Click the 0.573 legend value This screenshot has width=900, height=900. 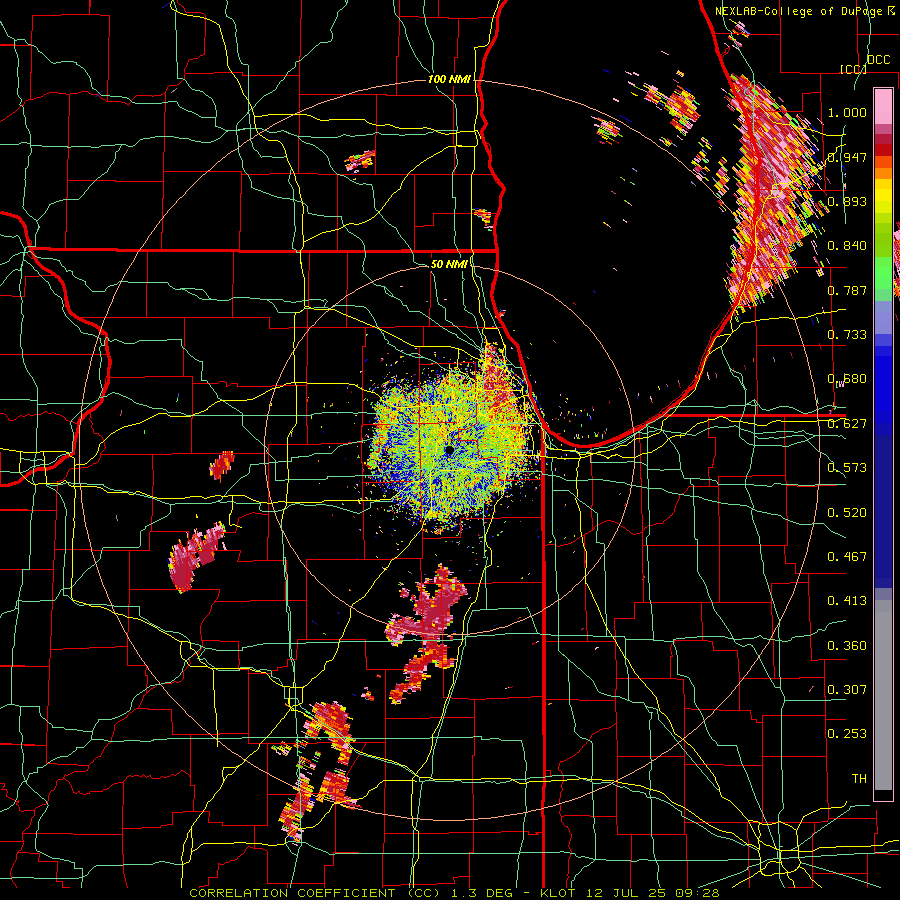coord(847,468)
